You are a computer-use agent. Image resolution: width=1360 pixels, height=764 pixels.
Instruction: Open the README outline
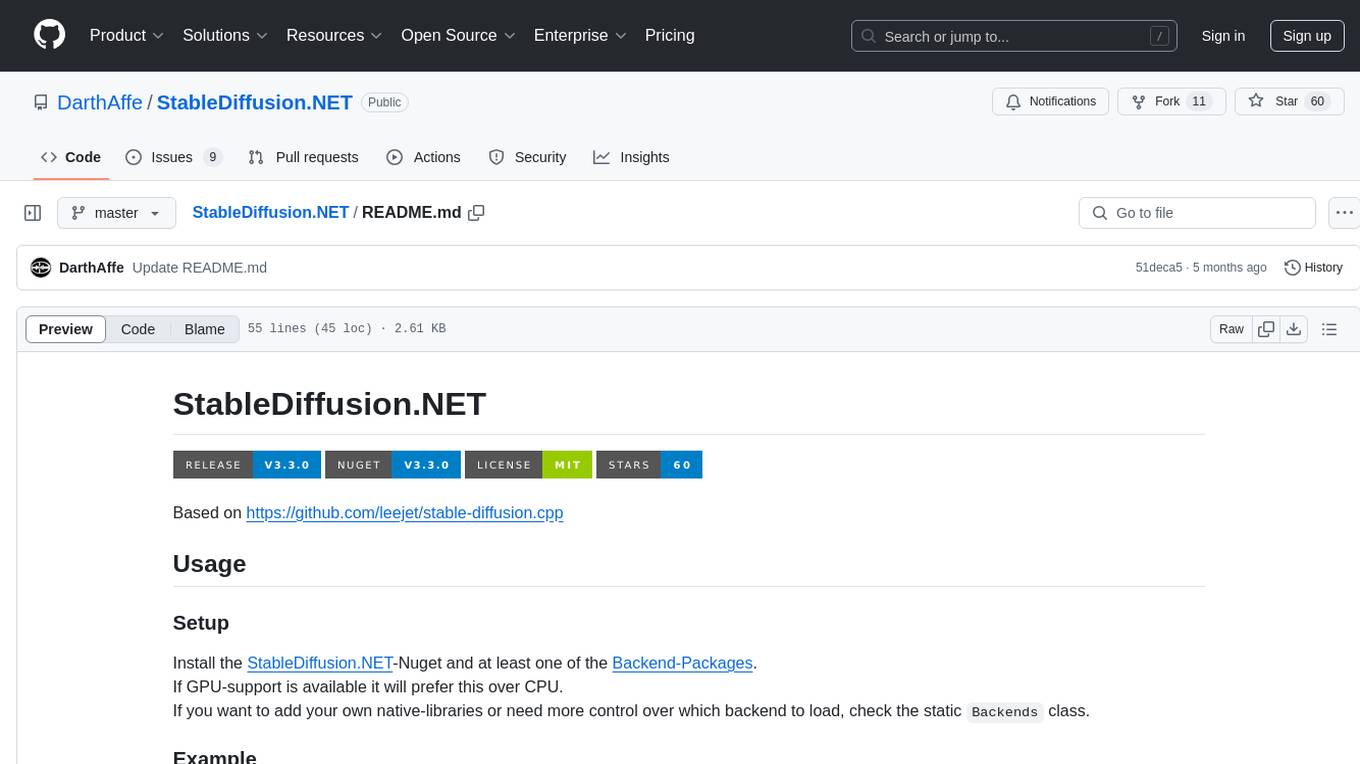(x=1329, y=329)
